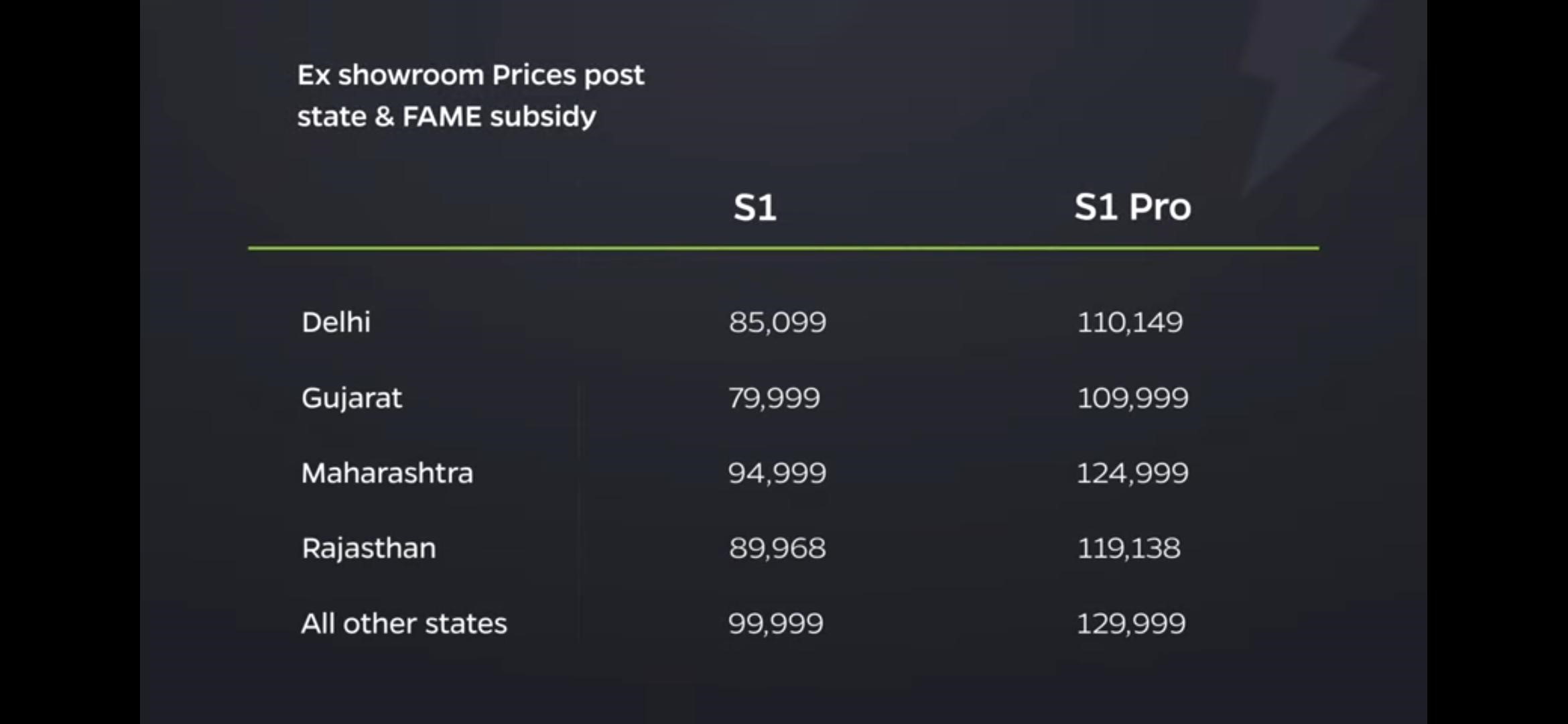Screen dimensions: 1568x724
Task: Select the All other states label
Action: point(404,624)
